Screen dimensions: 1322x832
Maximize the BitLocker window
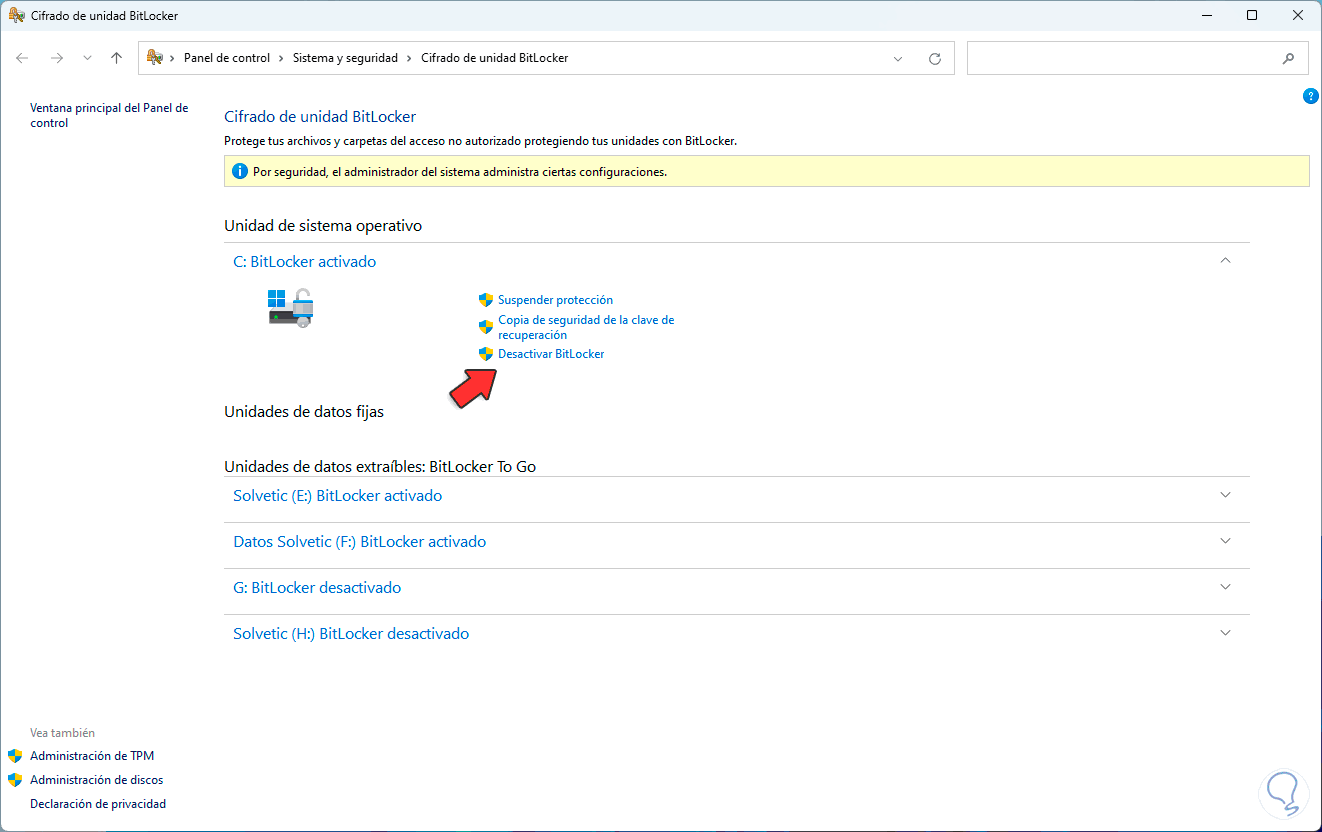coord(1252,16)
